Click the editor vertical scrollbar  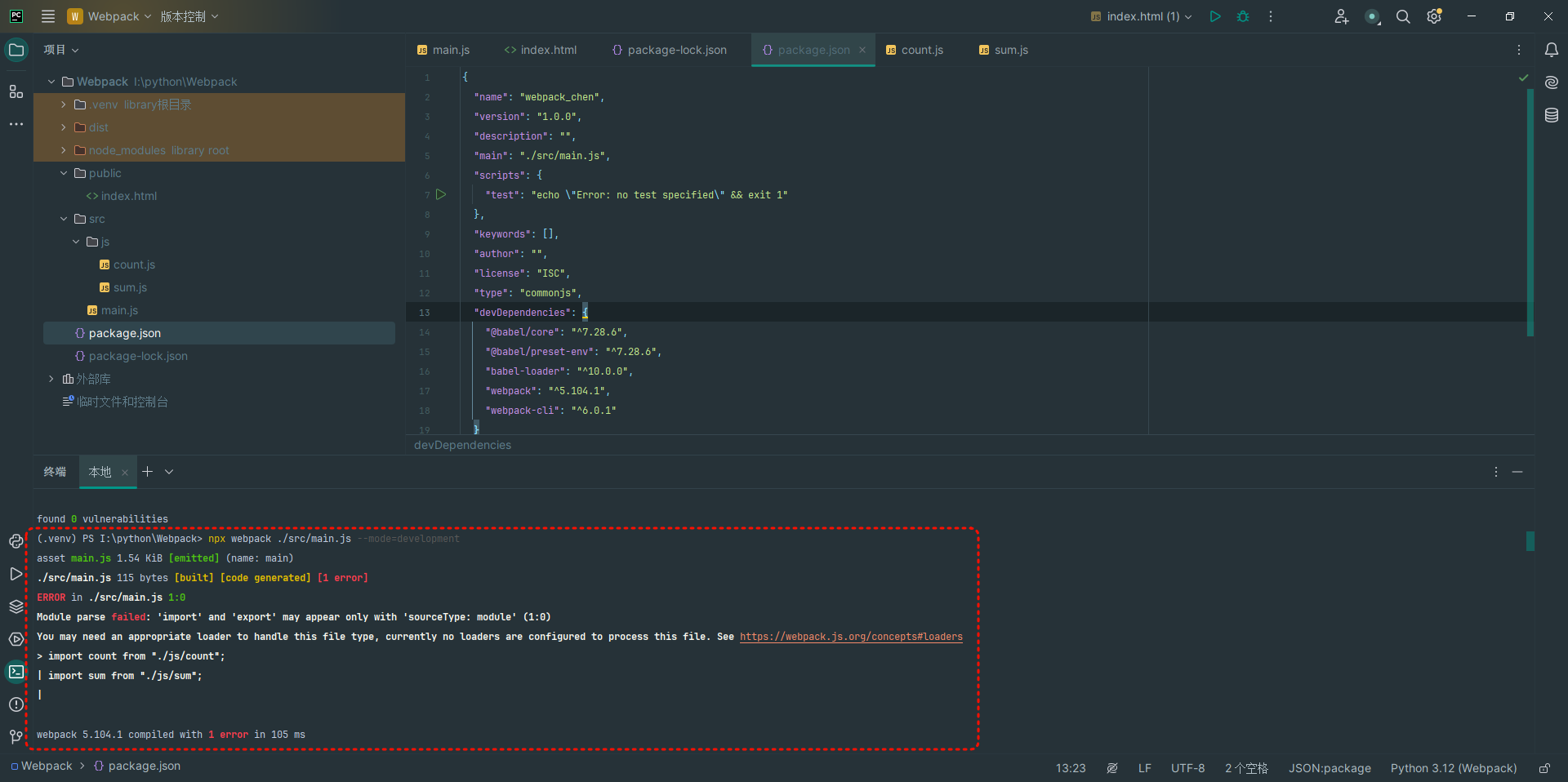1530,212
